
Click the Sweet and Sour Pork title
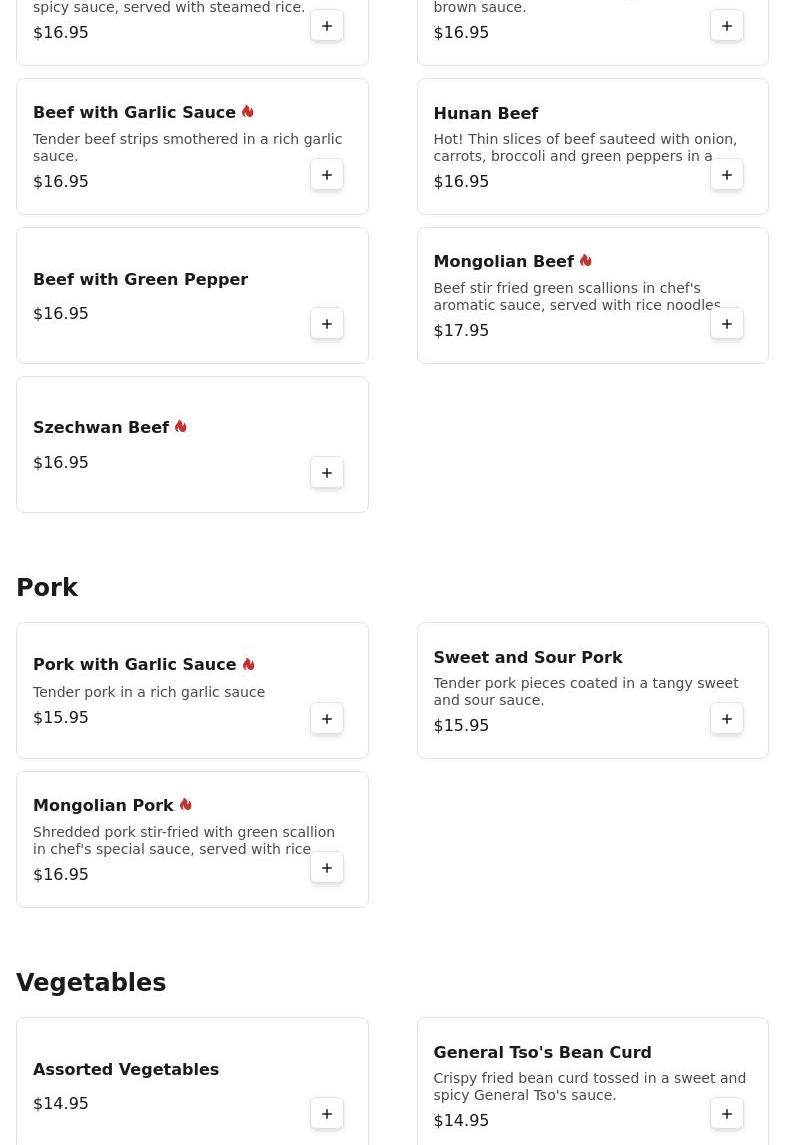click(527, 658)
